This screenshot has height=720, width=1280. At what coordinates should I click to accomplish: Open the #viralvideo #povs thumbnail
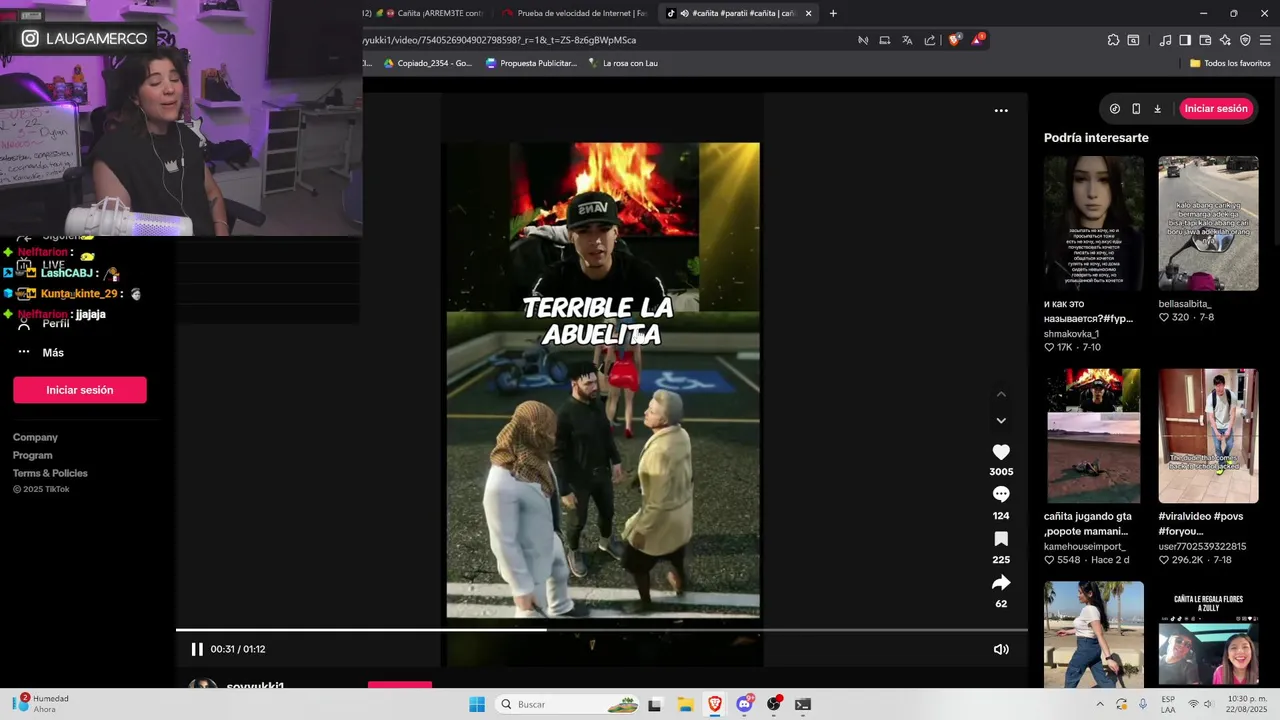coord(1208,436)
